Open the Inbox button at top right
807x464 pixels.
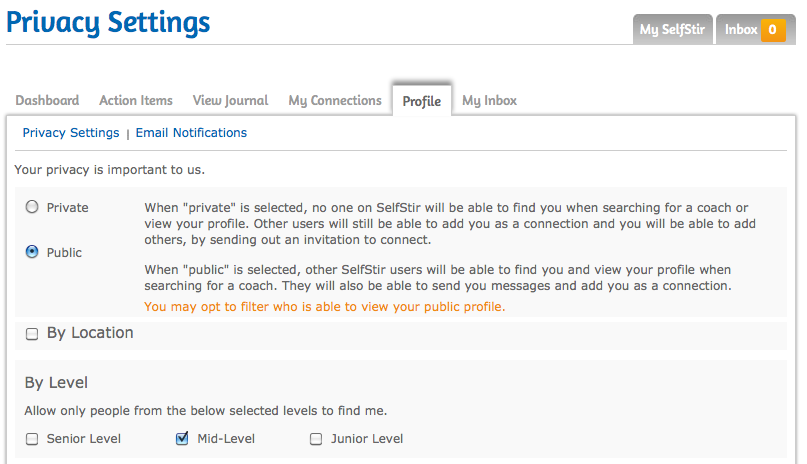click(741, 30)
